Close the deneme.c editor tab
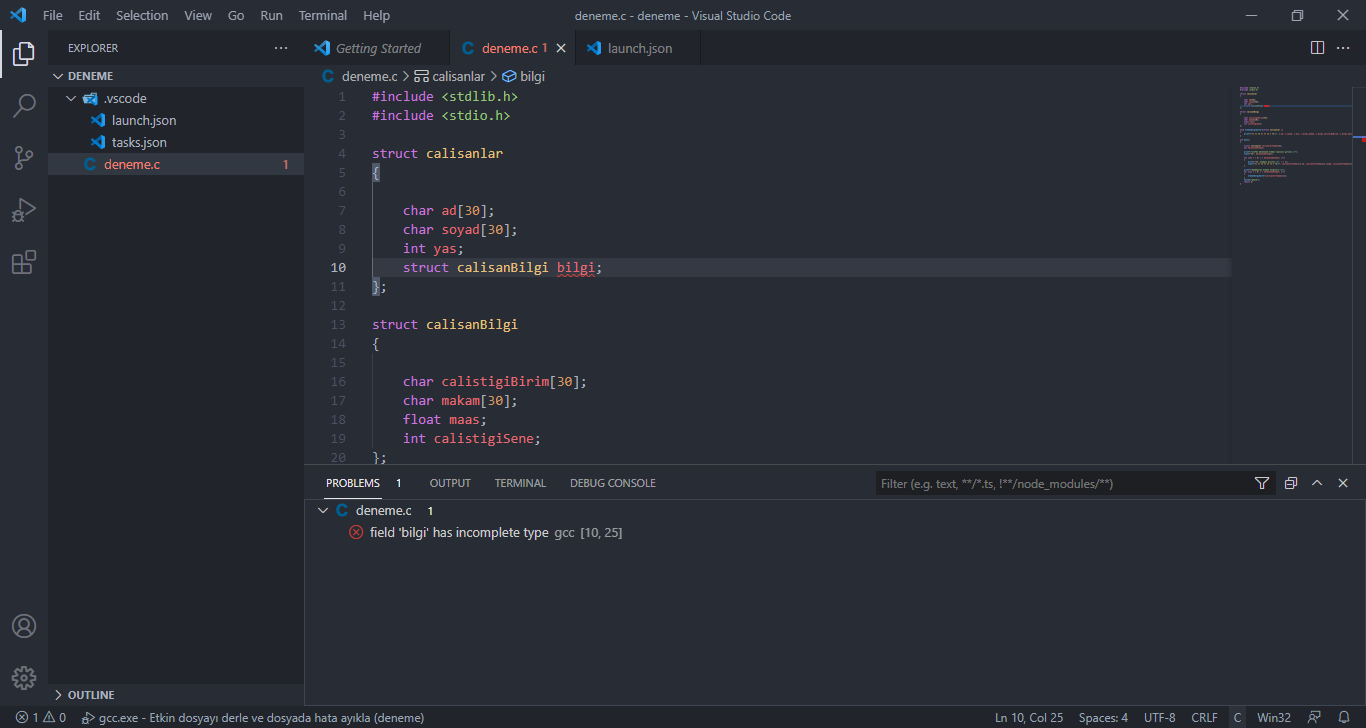1366x728 pixels. 561,48
